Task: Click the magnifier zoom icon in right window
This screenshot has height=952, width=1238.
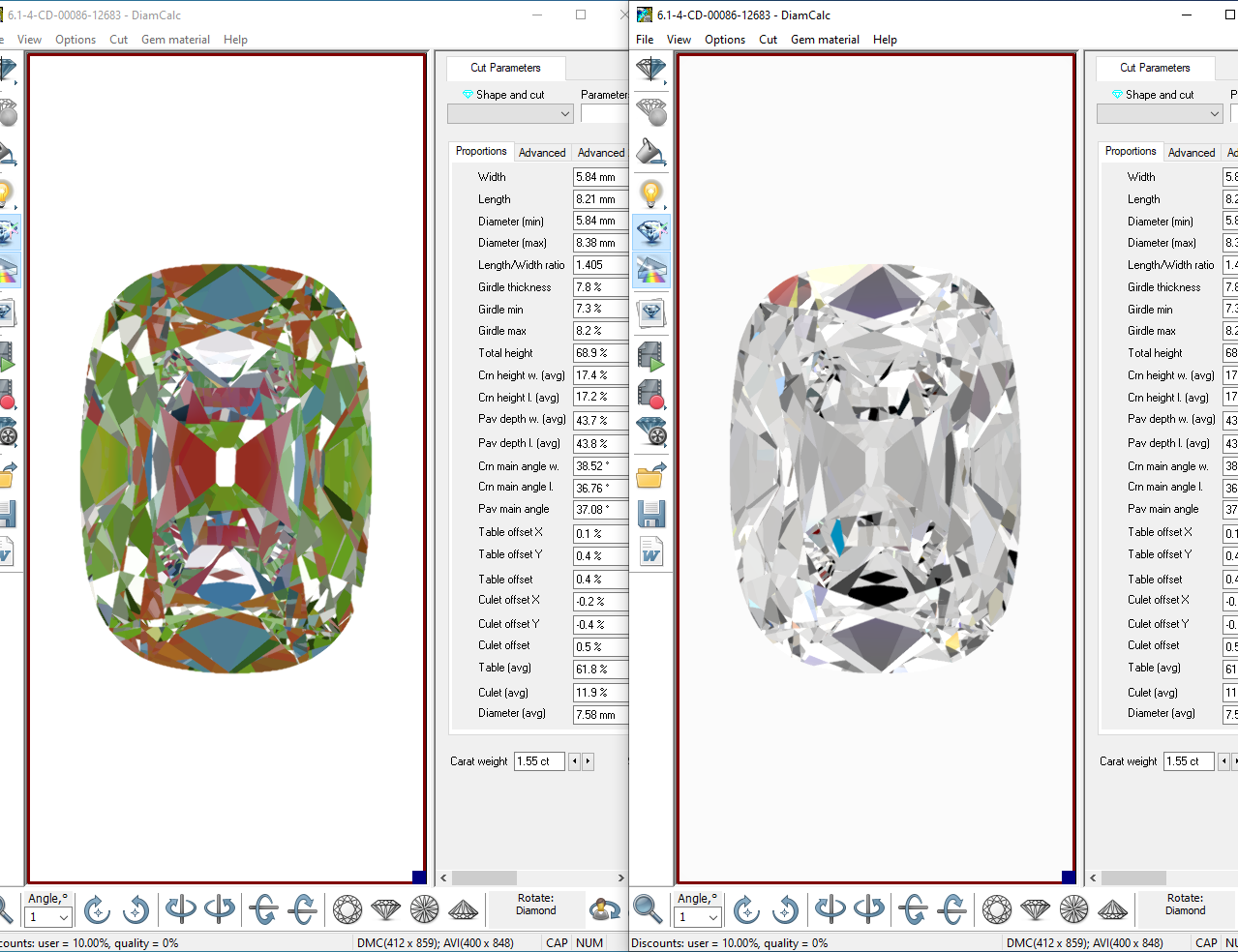Action: point(648,909)
